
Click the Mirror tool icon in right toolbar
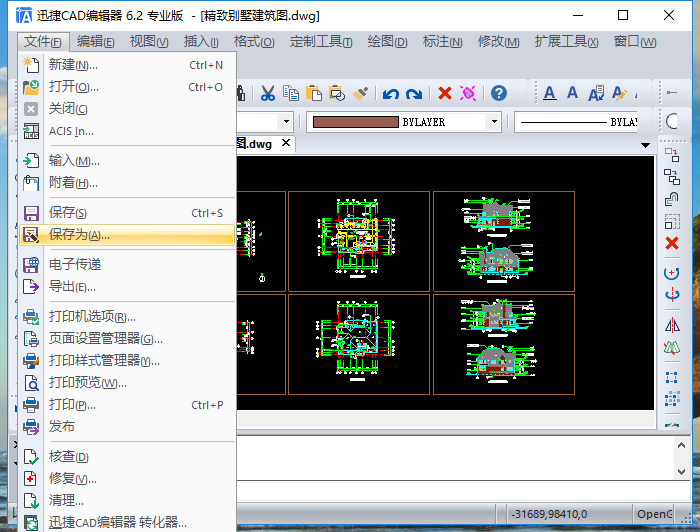[672, 325]
